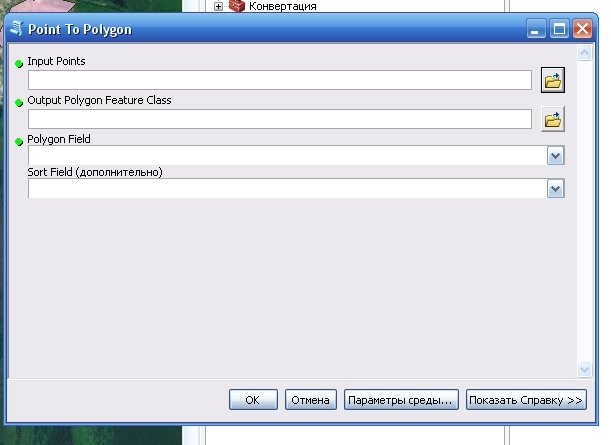Click the OK button

click(x=253, y=400)
